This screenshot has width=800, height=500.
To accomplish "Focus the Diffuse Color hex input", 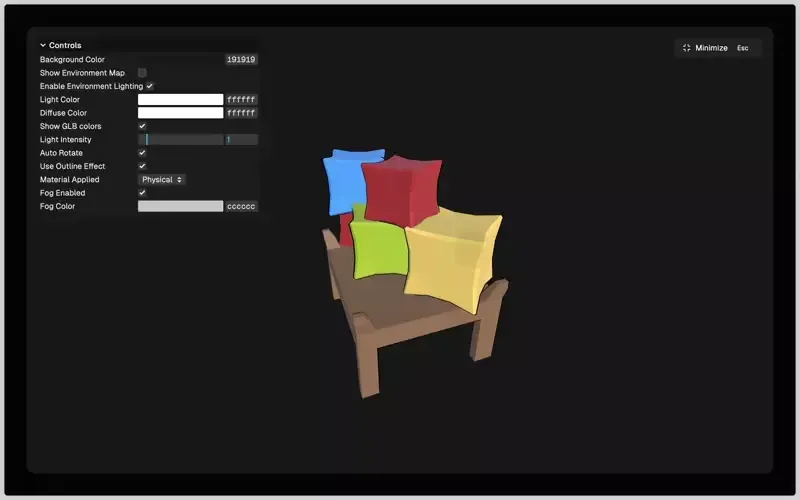I will 241,113.
